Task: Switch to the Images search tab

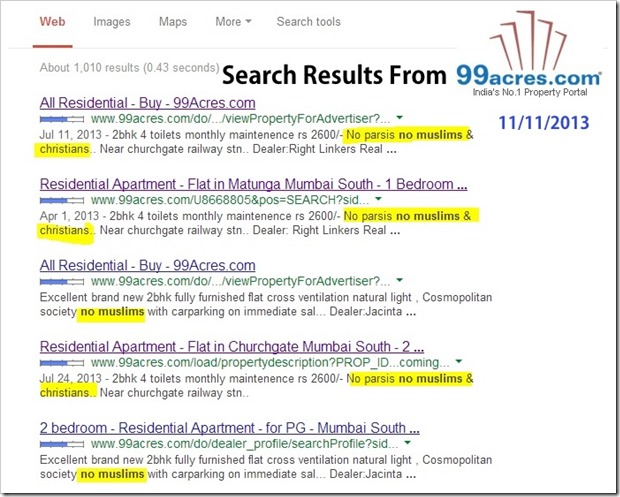Action: coord(111,21)
